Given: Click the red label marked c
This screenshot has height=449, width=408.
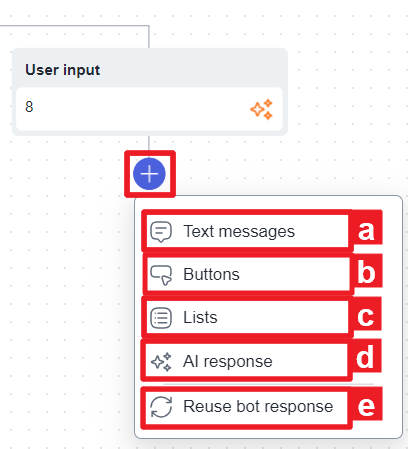Looking at the screenshot, I should (x=365, y=316).
